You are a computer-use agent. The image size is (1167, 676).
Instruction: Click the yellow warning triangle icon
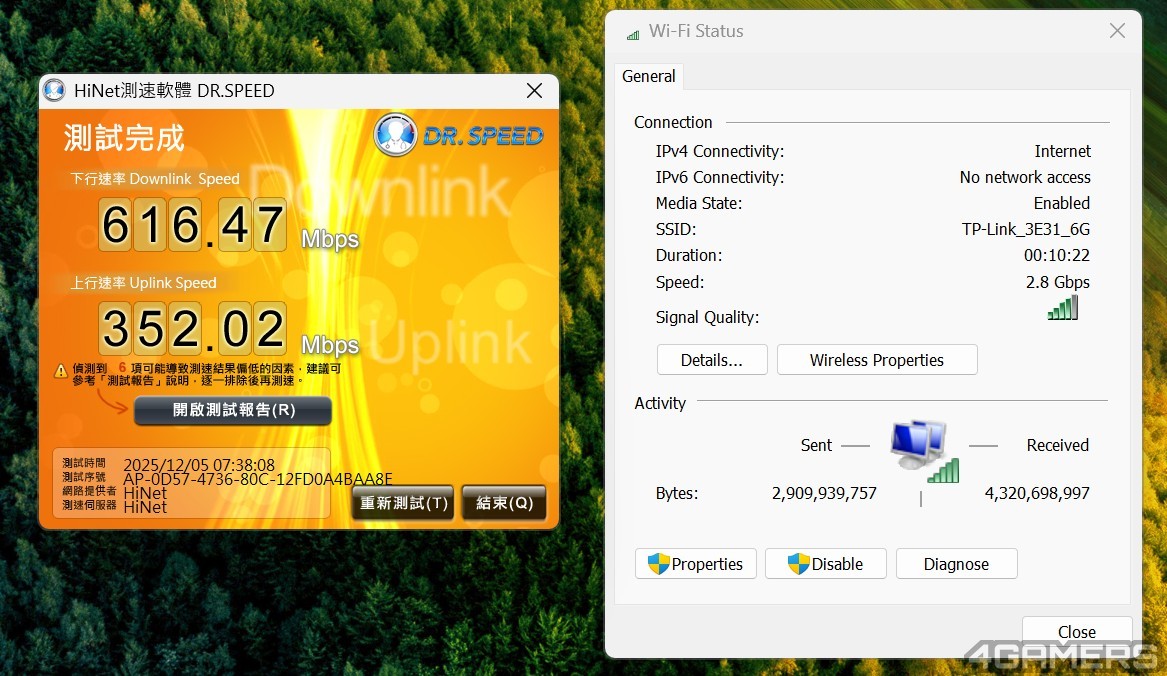click(x=61, y=371)
